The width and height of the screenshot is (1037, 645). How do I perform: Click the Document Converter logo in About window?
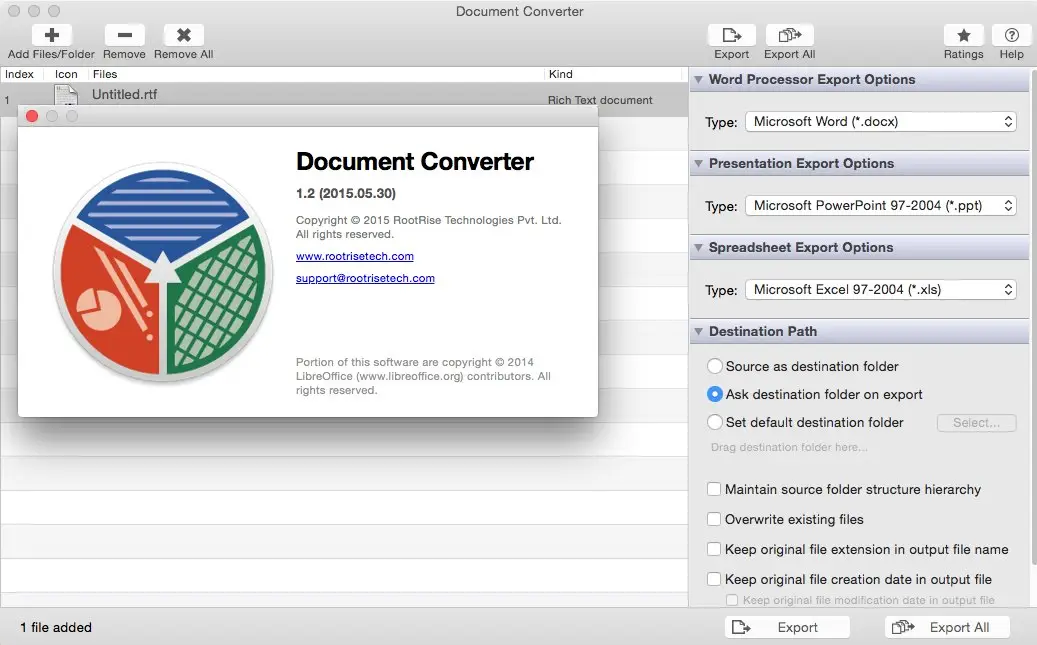163,273
